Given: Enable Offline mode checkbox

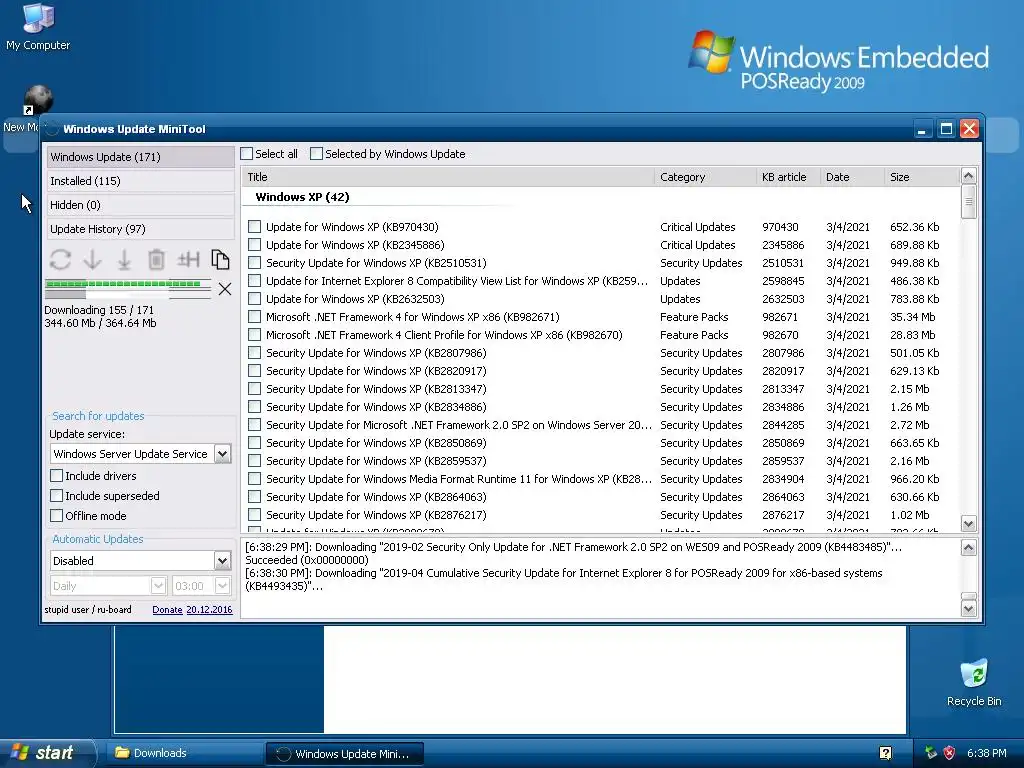Looking at the screenshot, I should pos(57,515).
